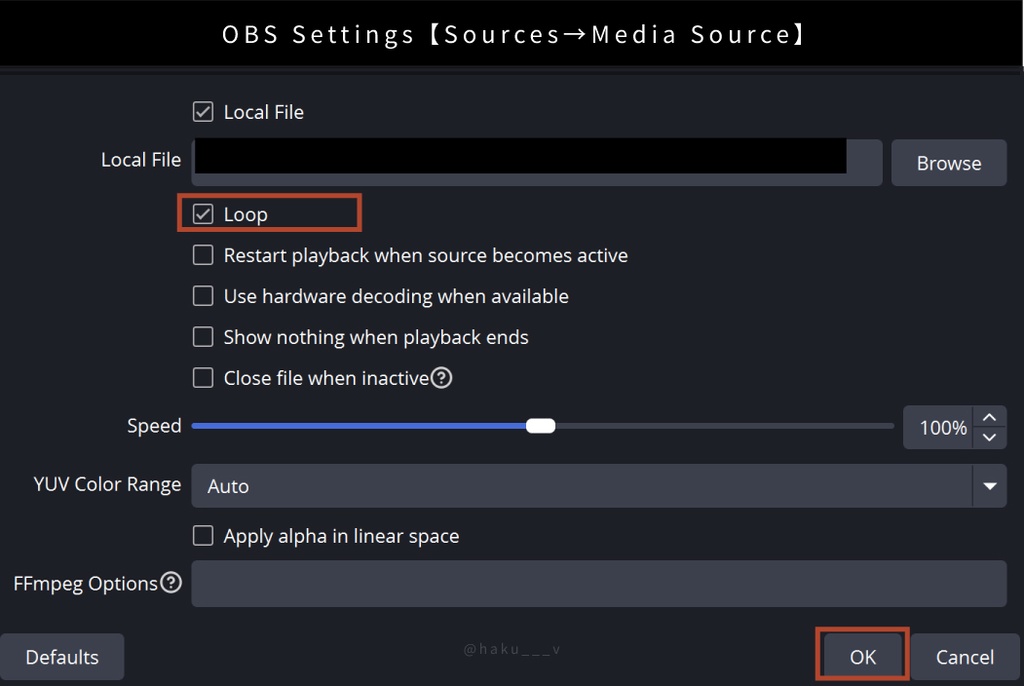Reset settings with the Defaults button
The width and height of the screenshot is (1024, 686).
click(x=62, y=657)
